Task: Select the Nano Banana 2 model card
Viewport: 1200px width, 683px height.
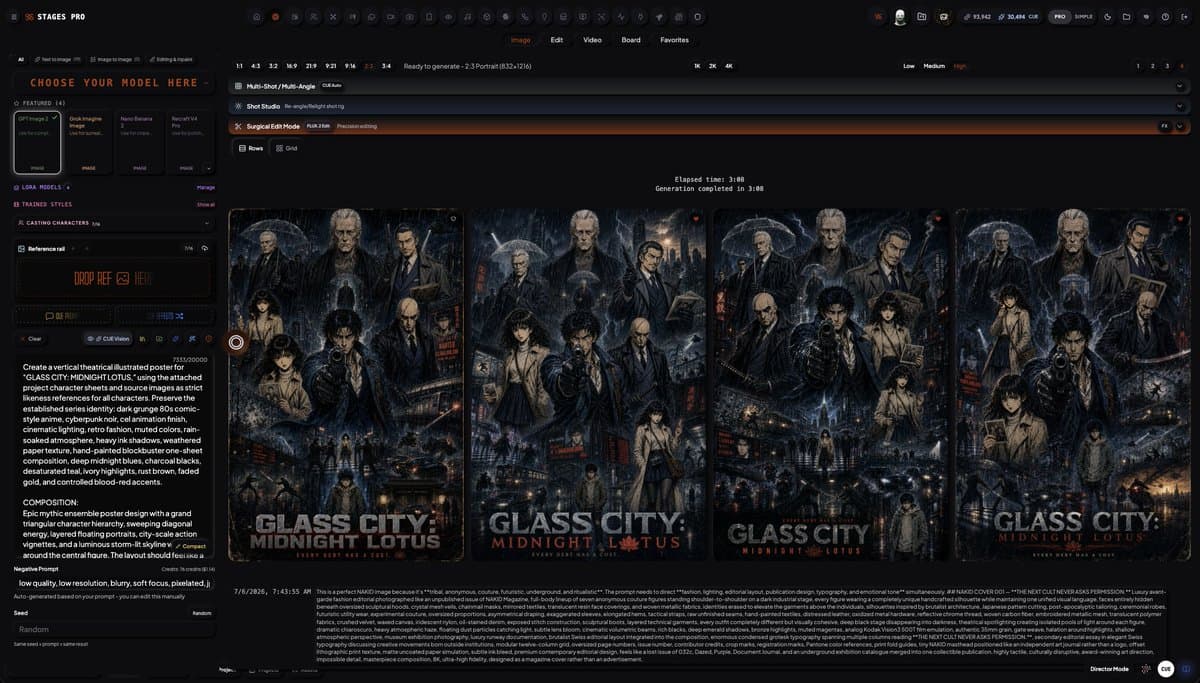Action: tap(140, 142)
